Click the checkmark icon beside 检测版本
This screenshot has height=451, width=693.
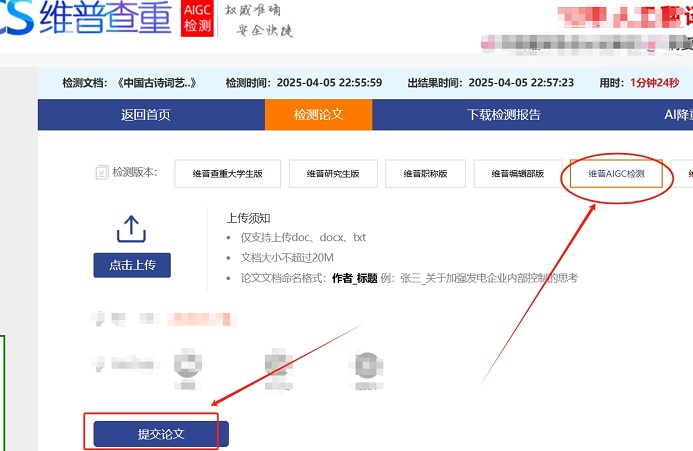coord(102,172)
